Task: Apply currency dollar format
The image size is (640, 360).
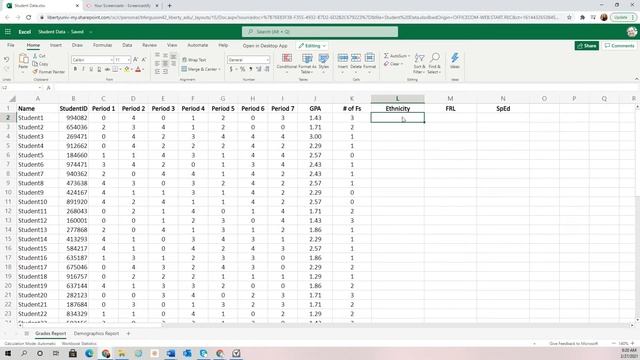Action: click(231, 69)
